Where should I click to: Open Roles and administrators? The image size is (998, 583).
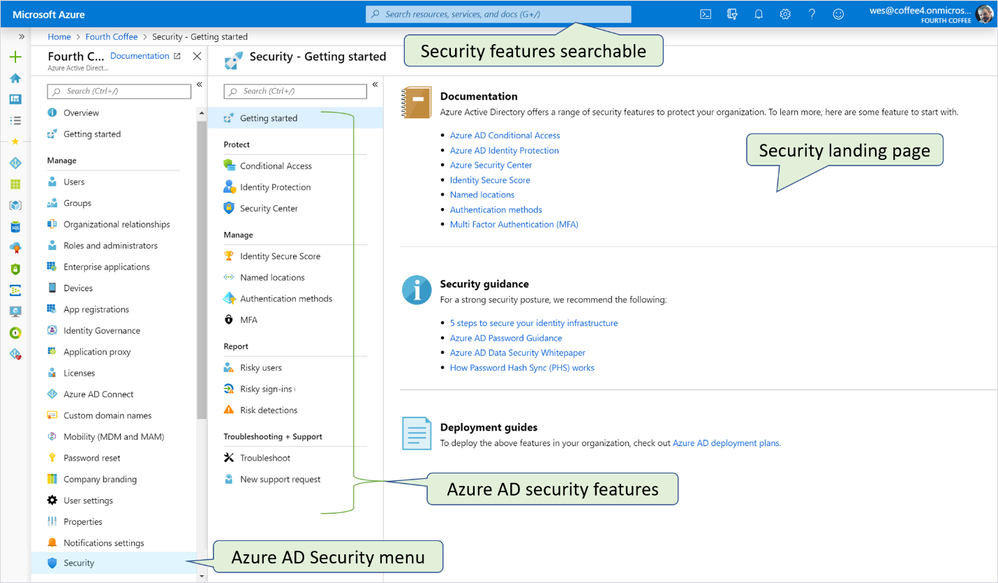(x=113, y=245)
